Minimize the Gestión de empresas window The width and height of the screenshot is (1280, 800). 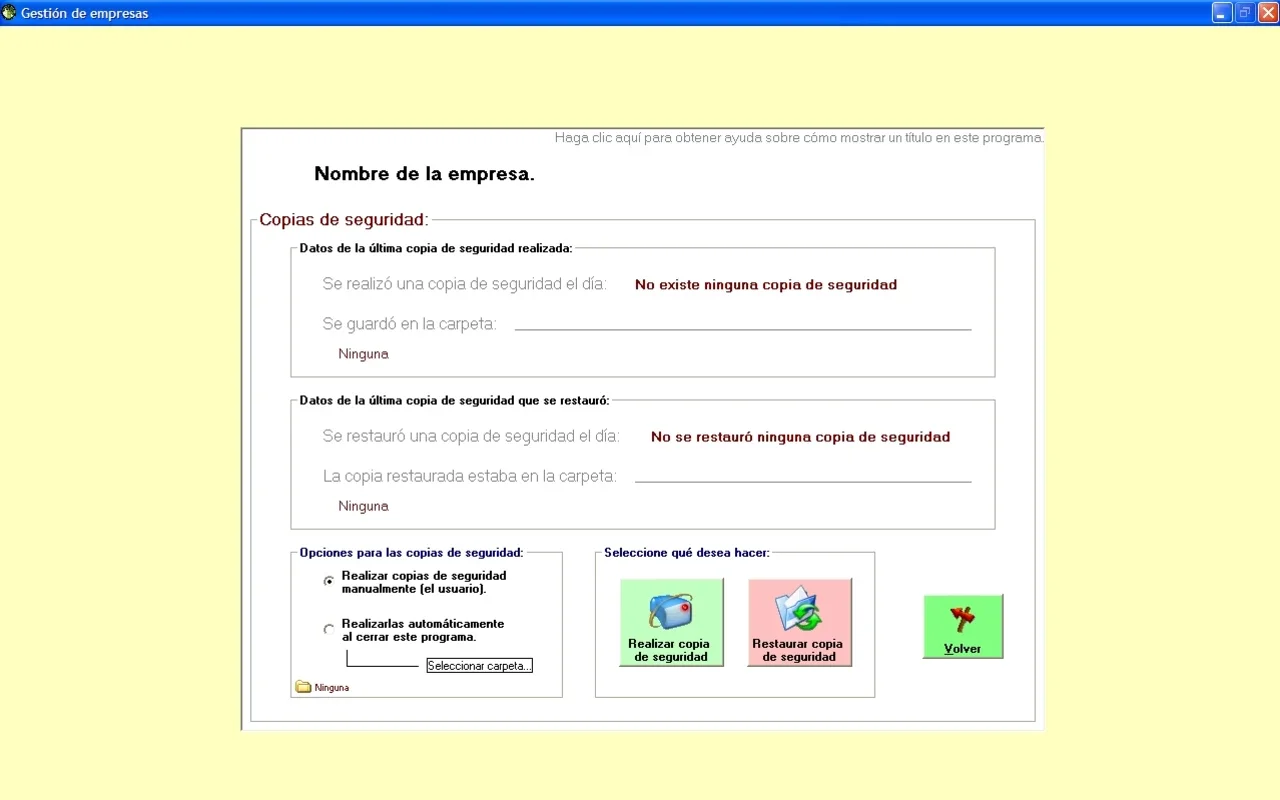(1222, 13)
